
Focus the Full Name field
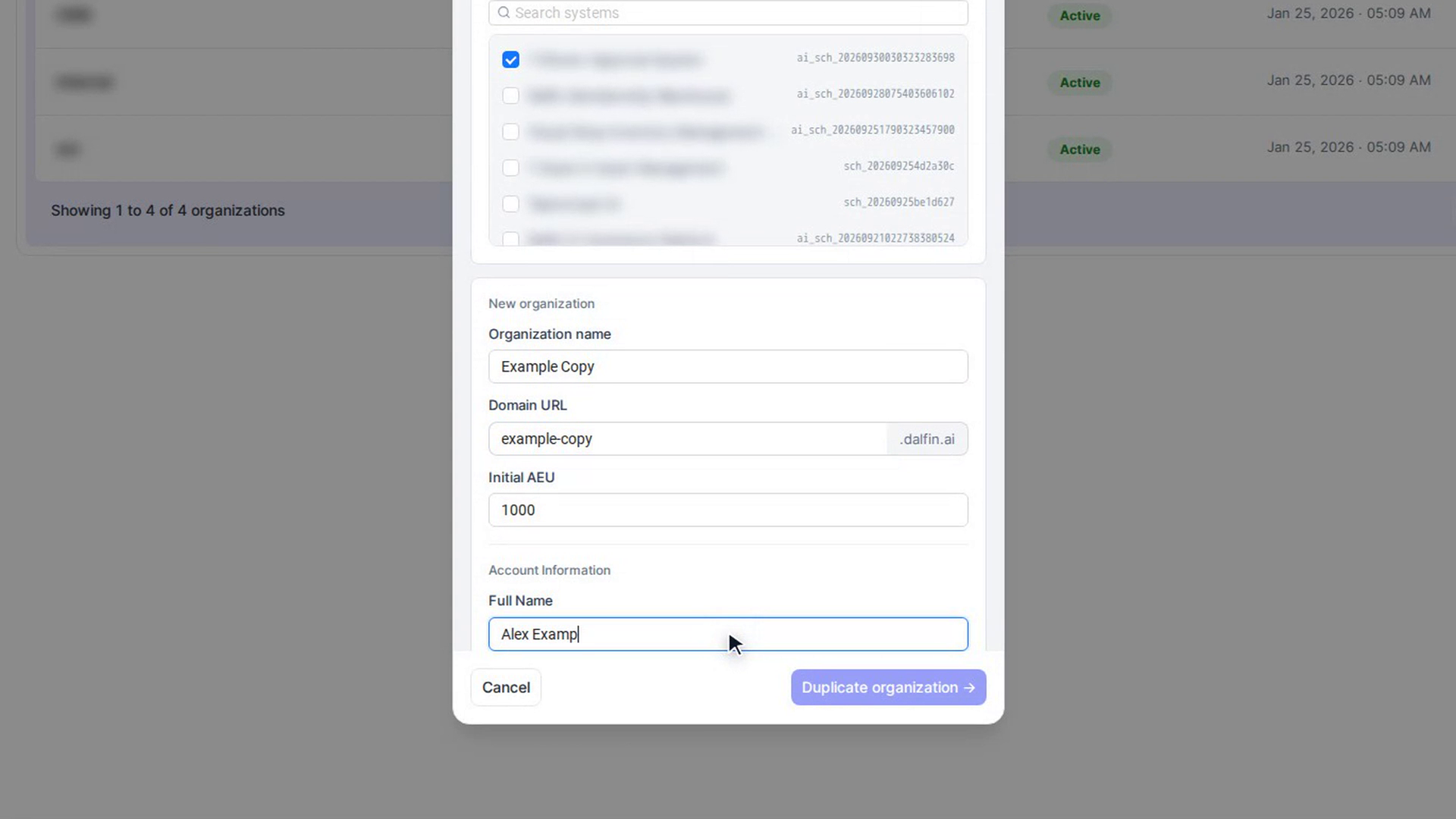click(x=728, y=634)
